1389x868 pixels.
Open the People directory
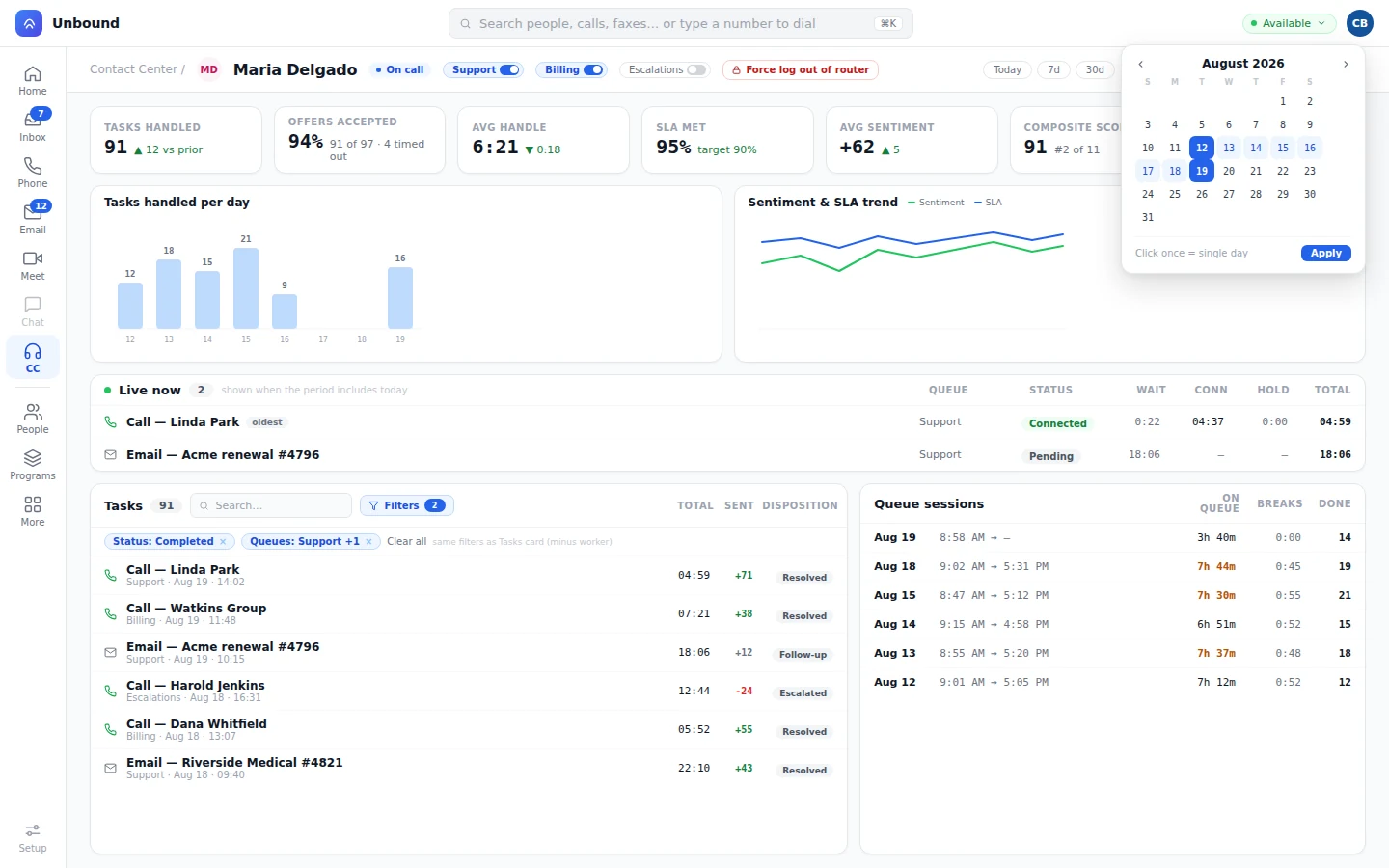(x=33, y=419)
